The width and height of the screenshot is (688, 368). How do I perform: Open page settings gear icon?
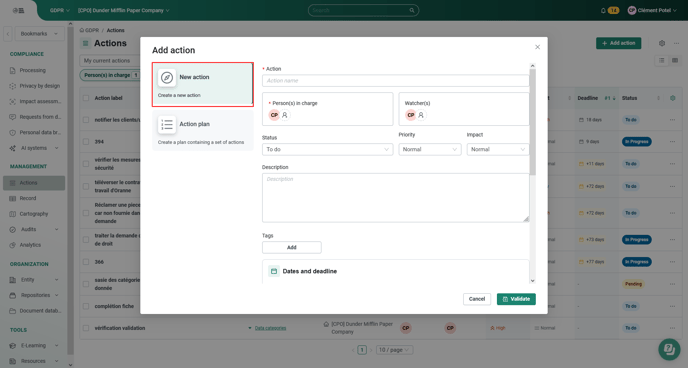pos(662,43)
